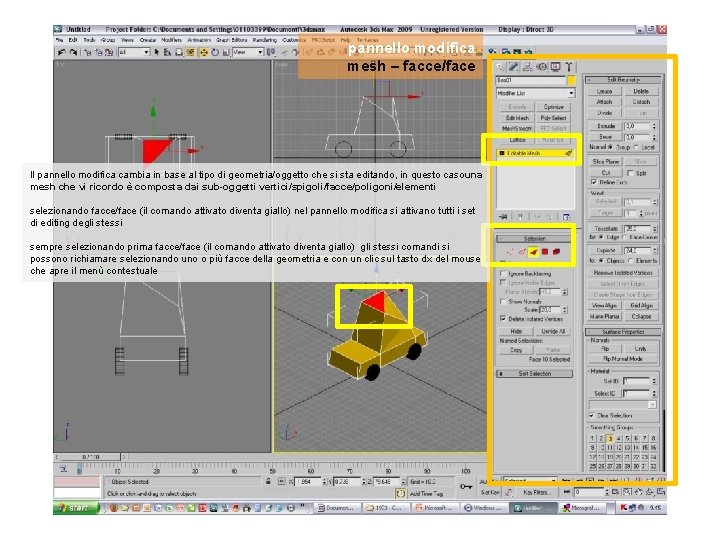
Task: Open the Modify command panel tab
Action: click(x=514, y=67)
